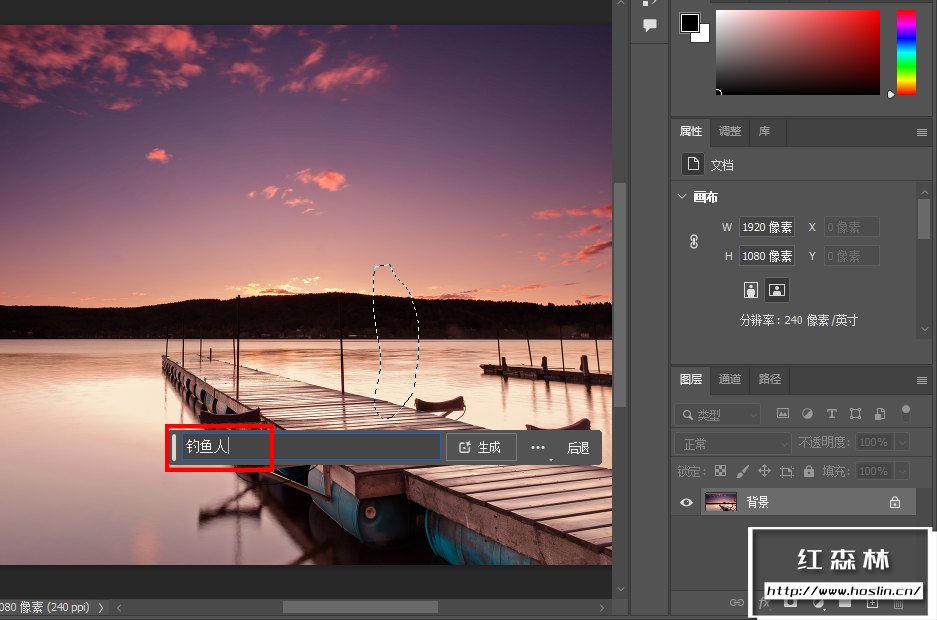
Task: Click the 文档 document icon
Action: (x=693, y=164)
